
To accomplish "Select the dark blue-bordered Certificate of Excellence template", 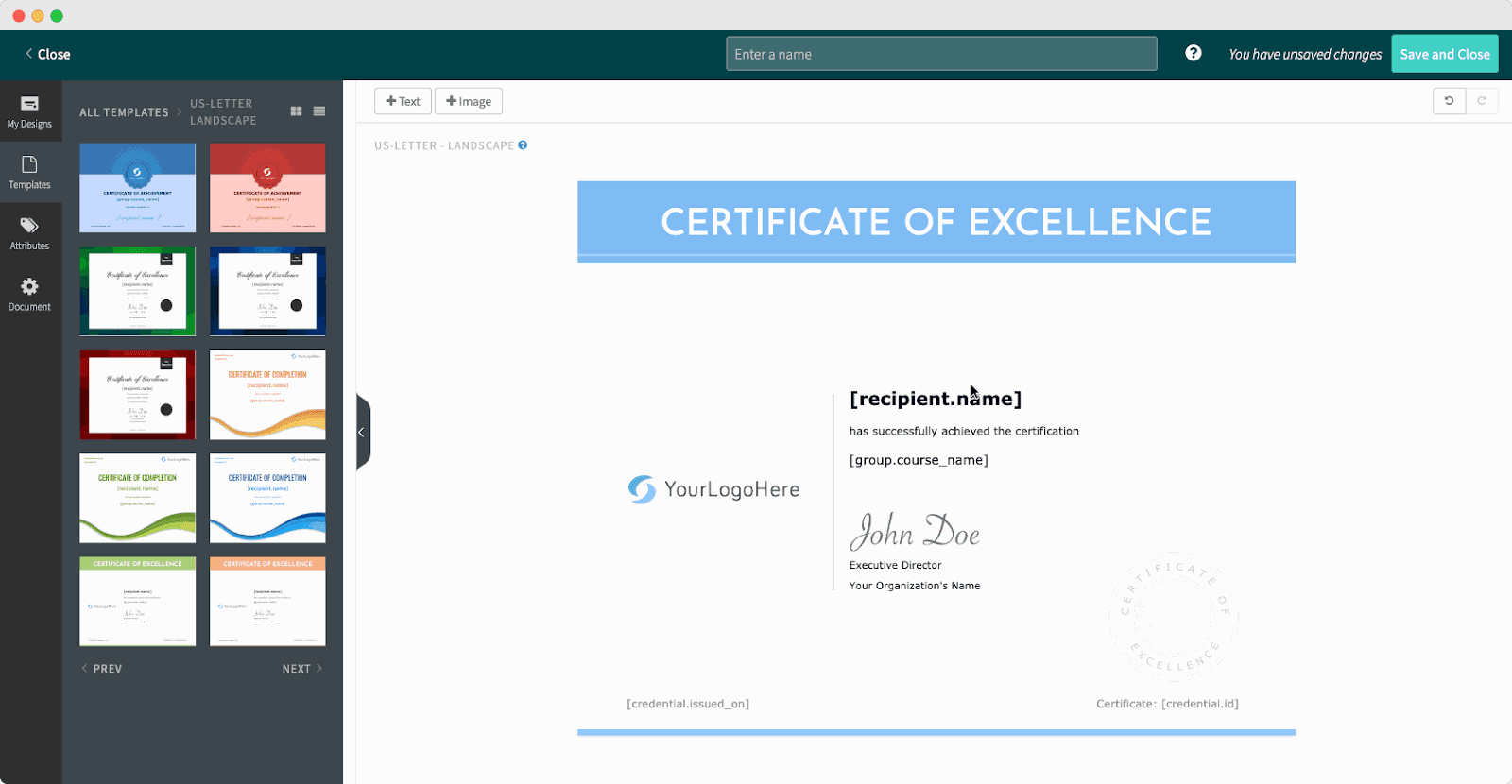I will [267, 291].
